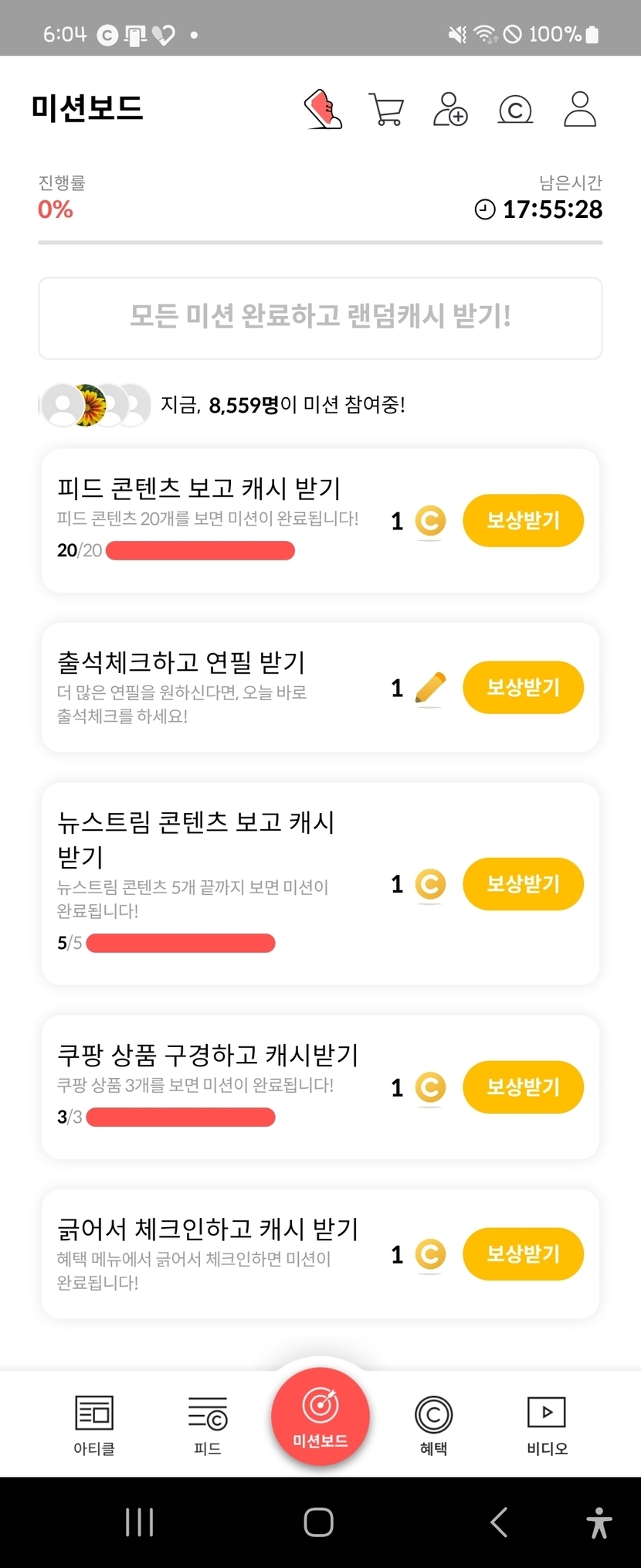Tap the add friend icon
The image size is (641, 1568).
(450, 109)
